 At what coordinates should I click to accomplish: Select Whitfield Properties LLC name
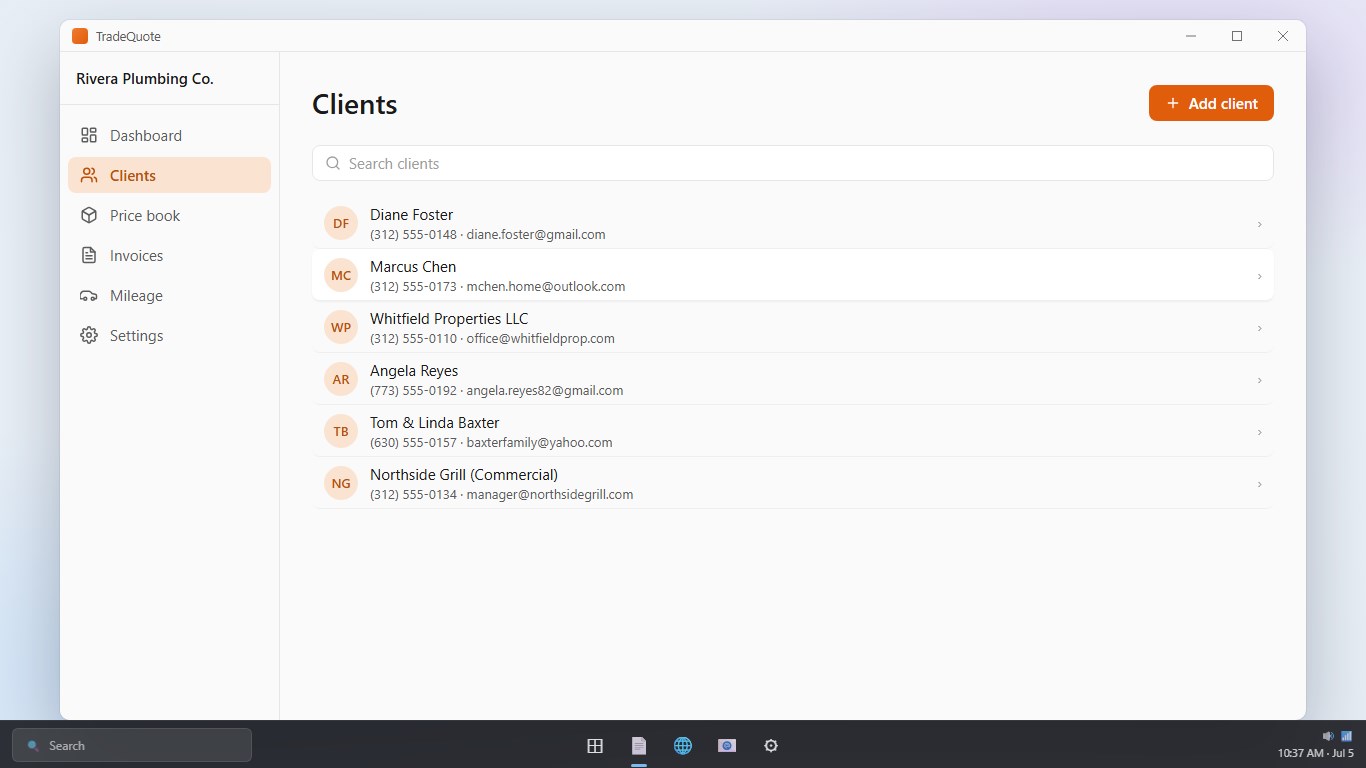click(x=449, y=319)
